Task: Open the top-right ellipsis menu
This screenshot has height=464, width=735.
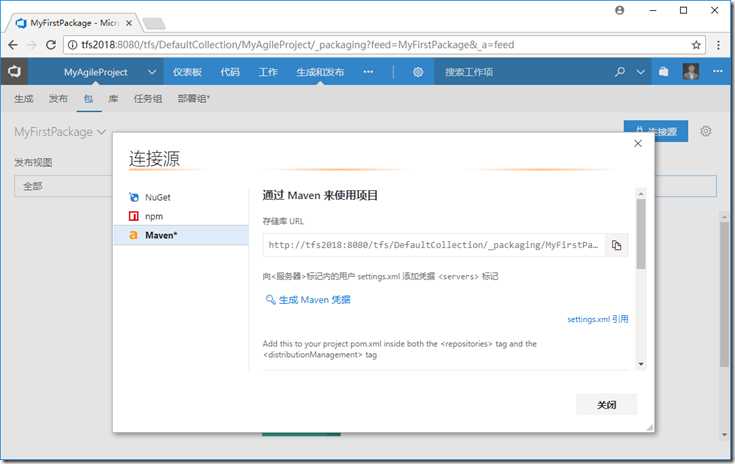Action: point(718,71)
